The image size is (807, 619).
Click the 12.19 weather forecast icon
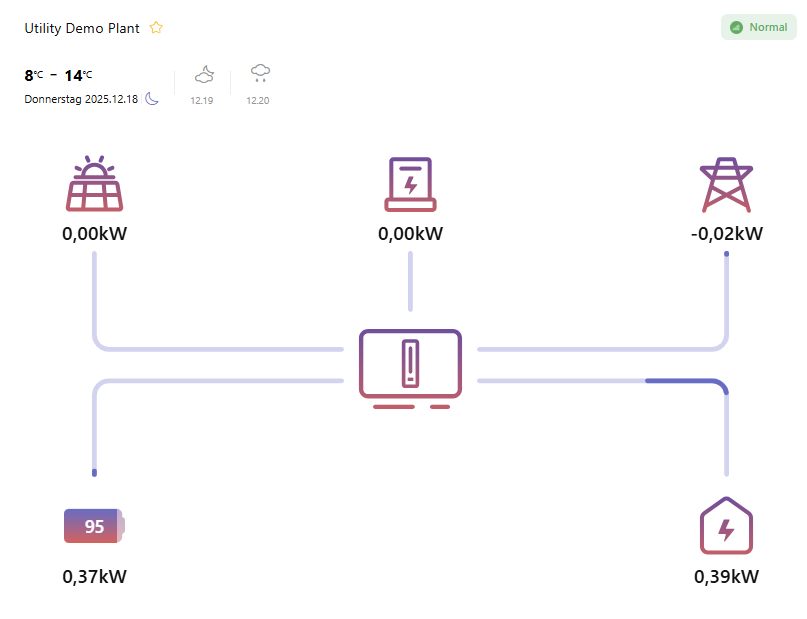pos(204,74)
